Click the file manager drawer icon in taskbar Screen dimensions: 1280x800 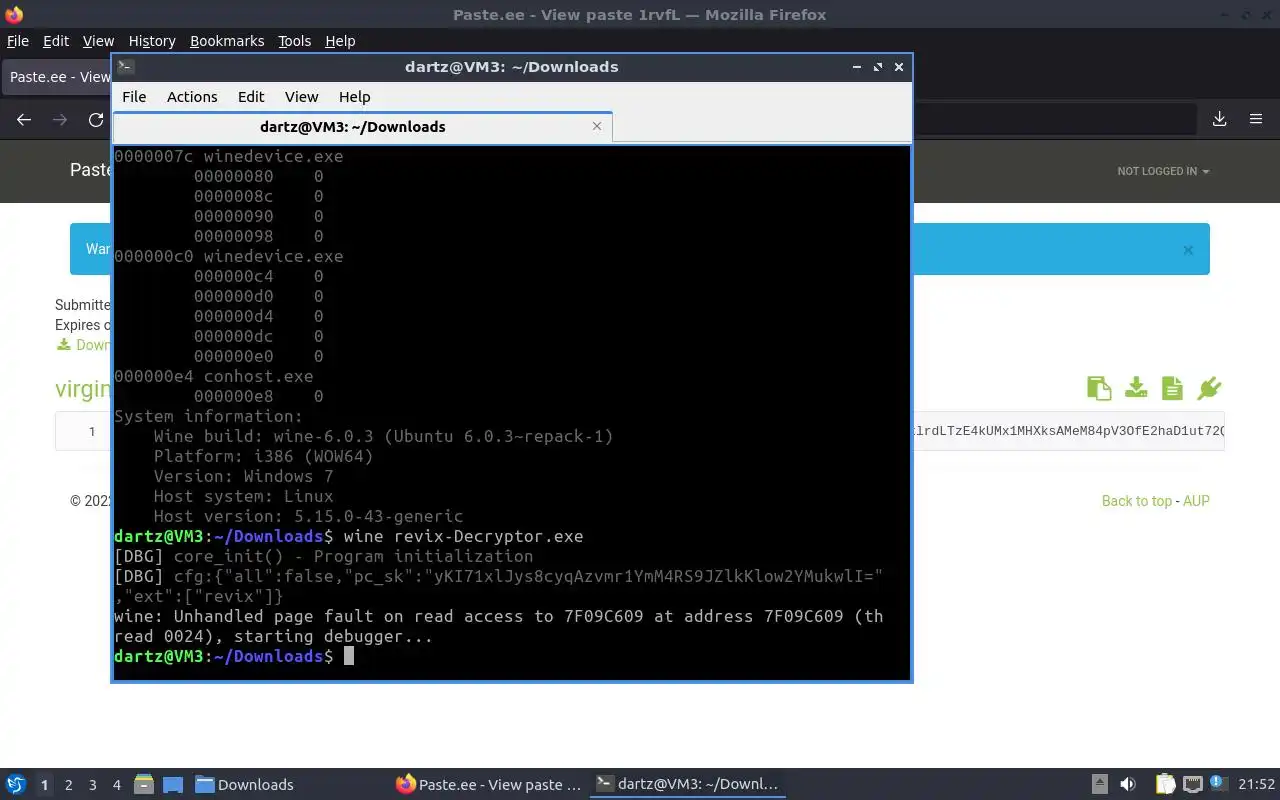(x=143, y=784)
